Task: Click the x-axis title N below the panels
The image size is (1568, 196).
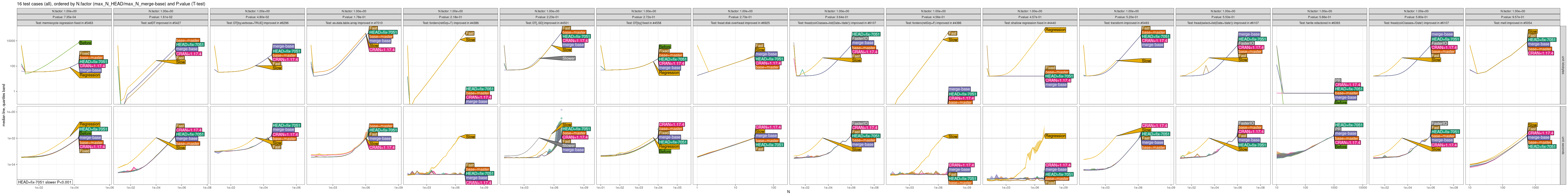Action: click(788, 192)
